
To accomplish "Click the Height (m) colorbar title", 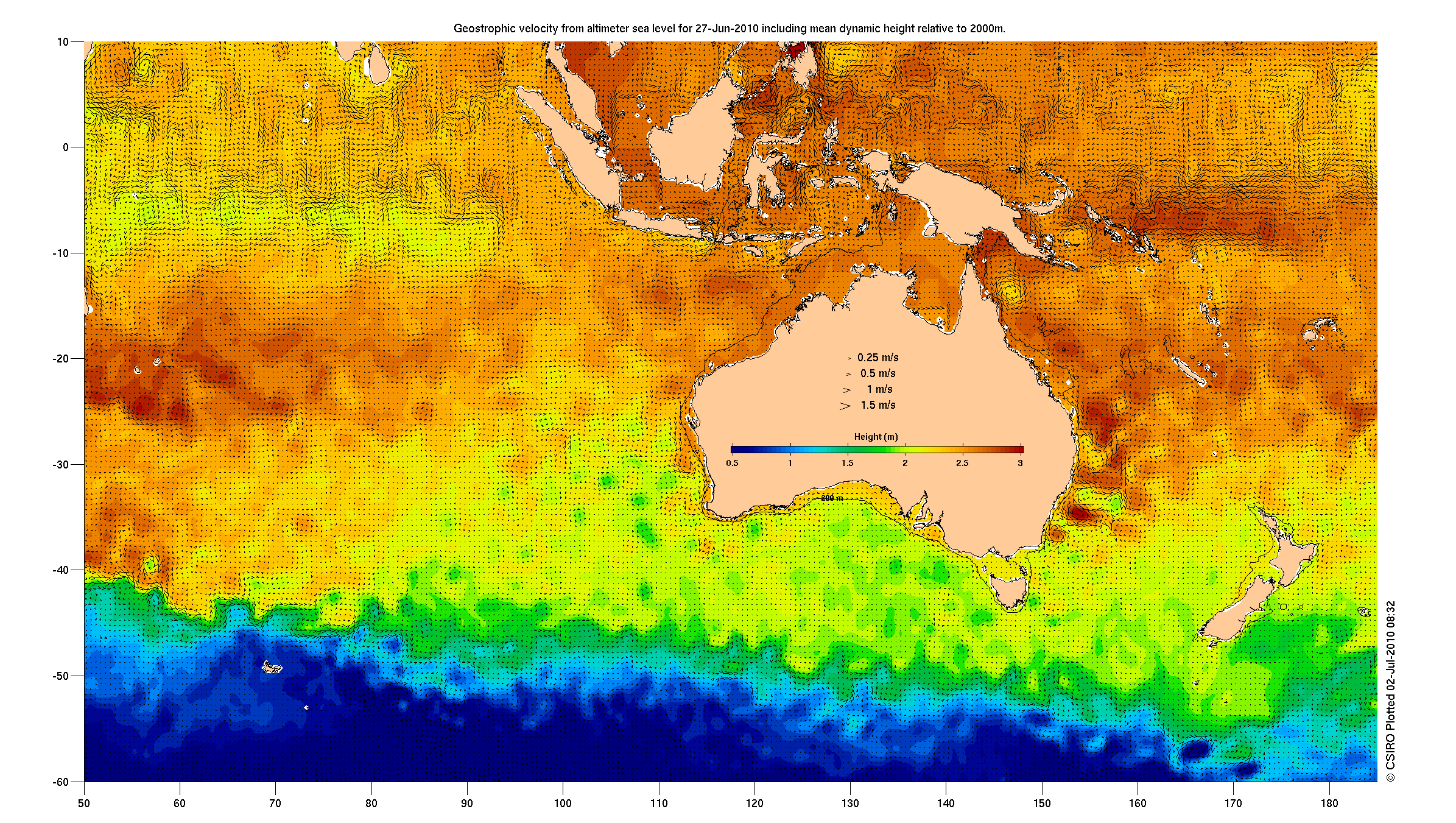I will pos(876,437).
